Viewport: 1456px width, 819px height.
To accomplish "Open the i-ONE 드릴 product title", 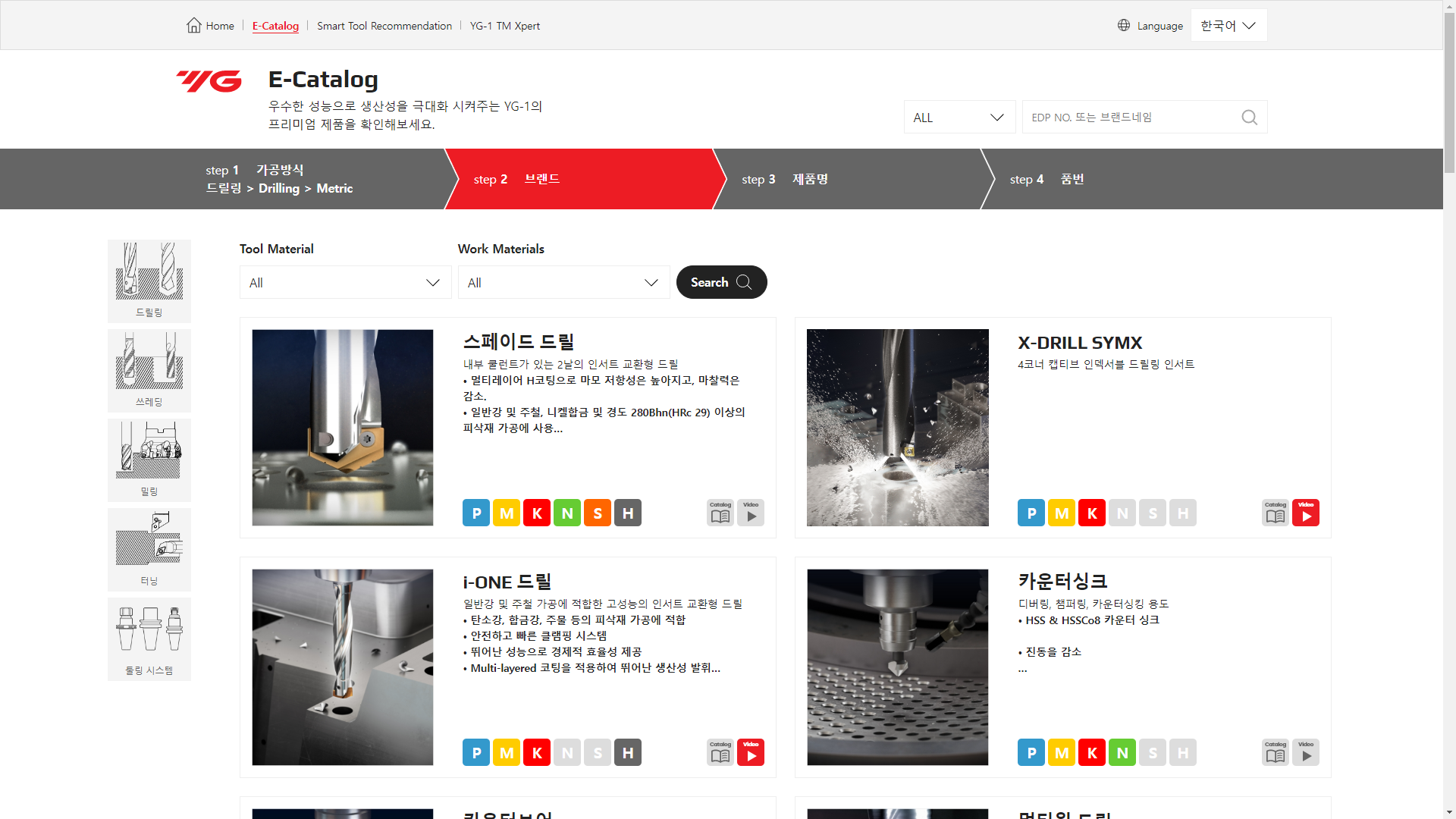I will (x=507, y=582).
